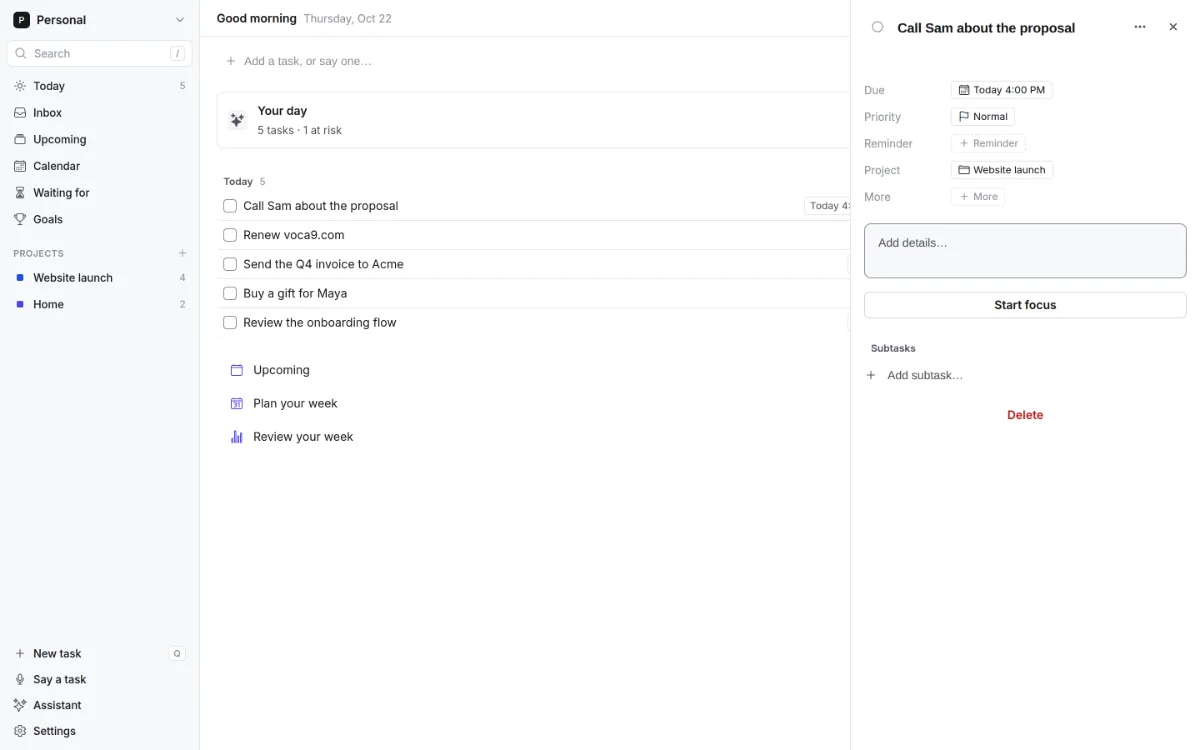This screenshot has height=750, width=1200.
Task: Click the task title Call Sam about the proposal in panel
Action: tap(986, 28)
